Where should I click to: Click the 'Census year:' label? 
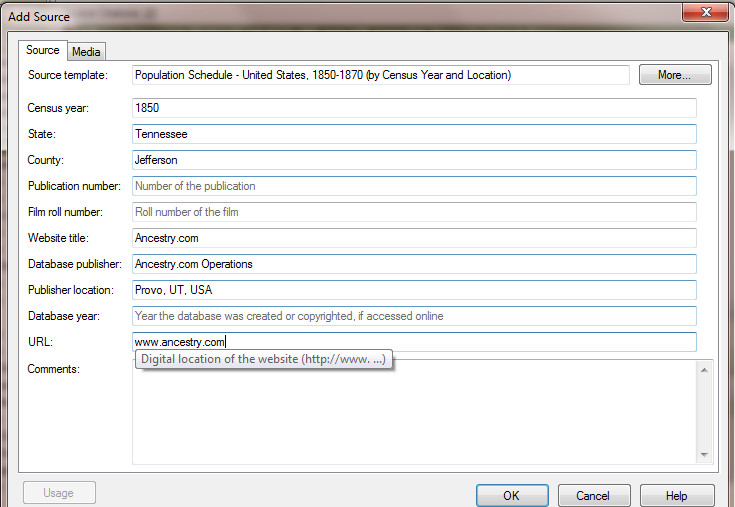(58, 108)
